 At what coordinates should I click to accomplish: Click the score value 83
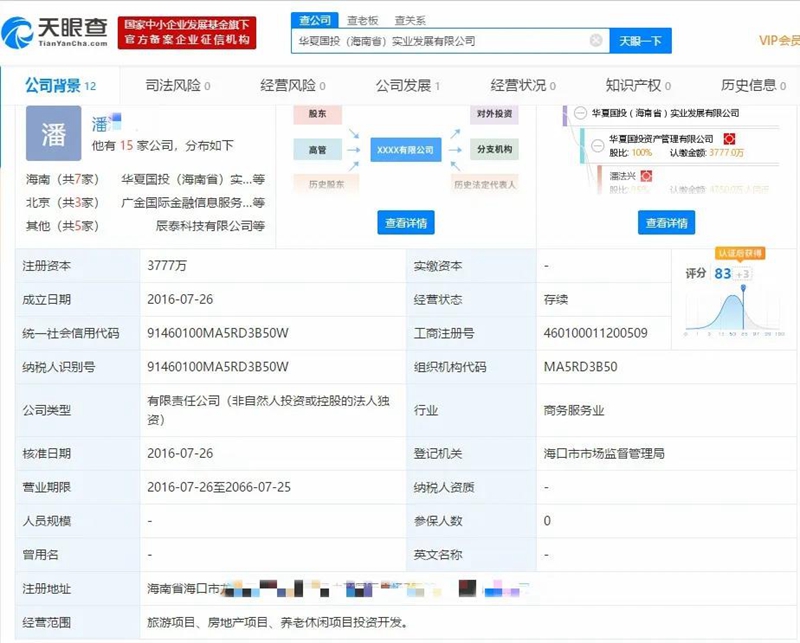tap(722, 274)
